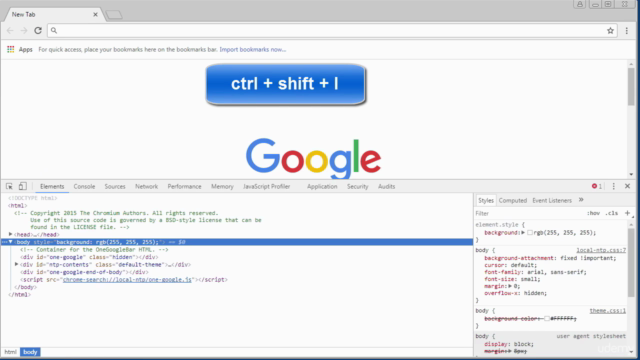
Task: Bookmark this page with the star icon
Action: tap(610, 31)
